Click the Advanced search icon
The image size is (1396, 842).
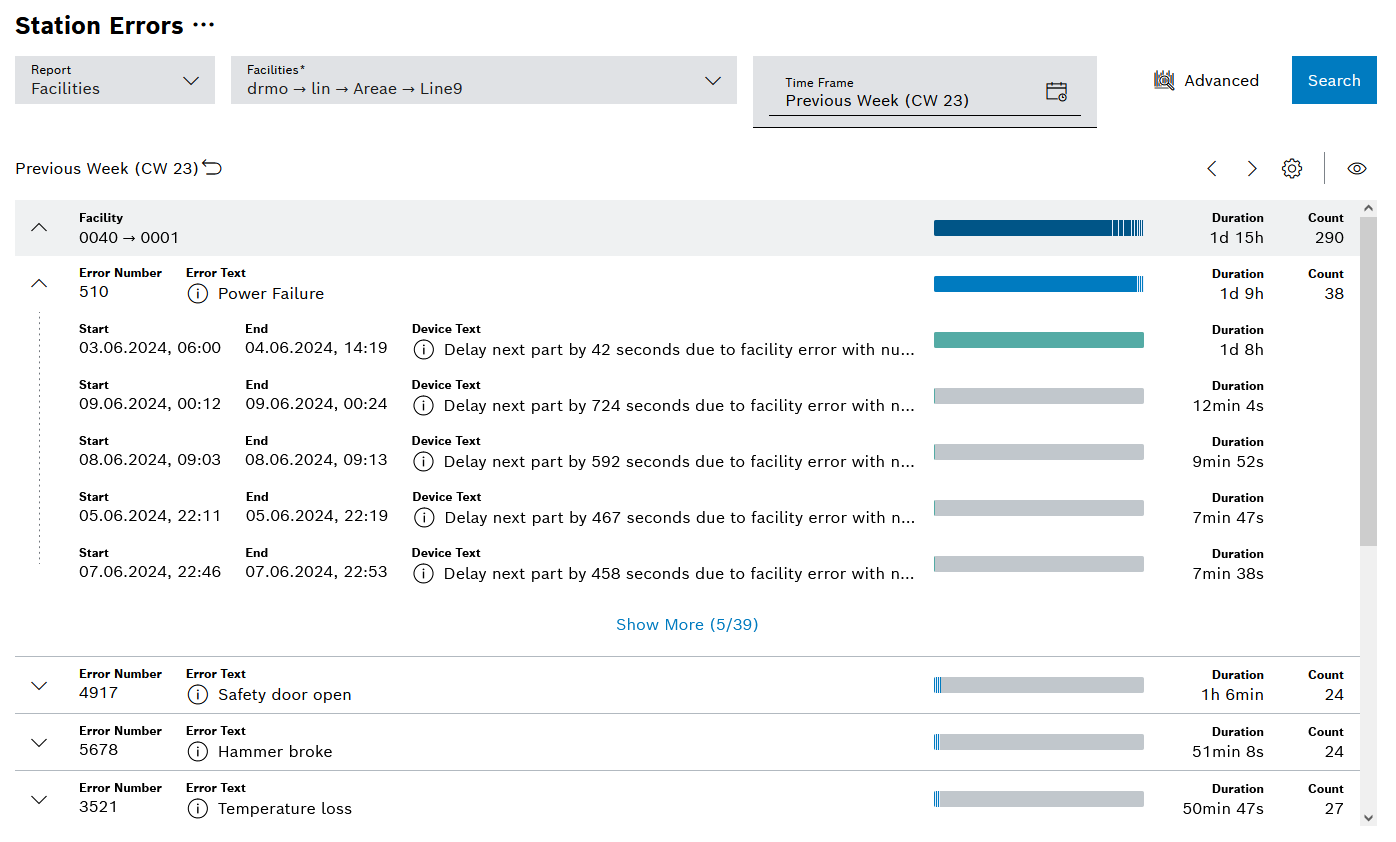1163,80
